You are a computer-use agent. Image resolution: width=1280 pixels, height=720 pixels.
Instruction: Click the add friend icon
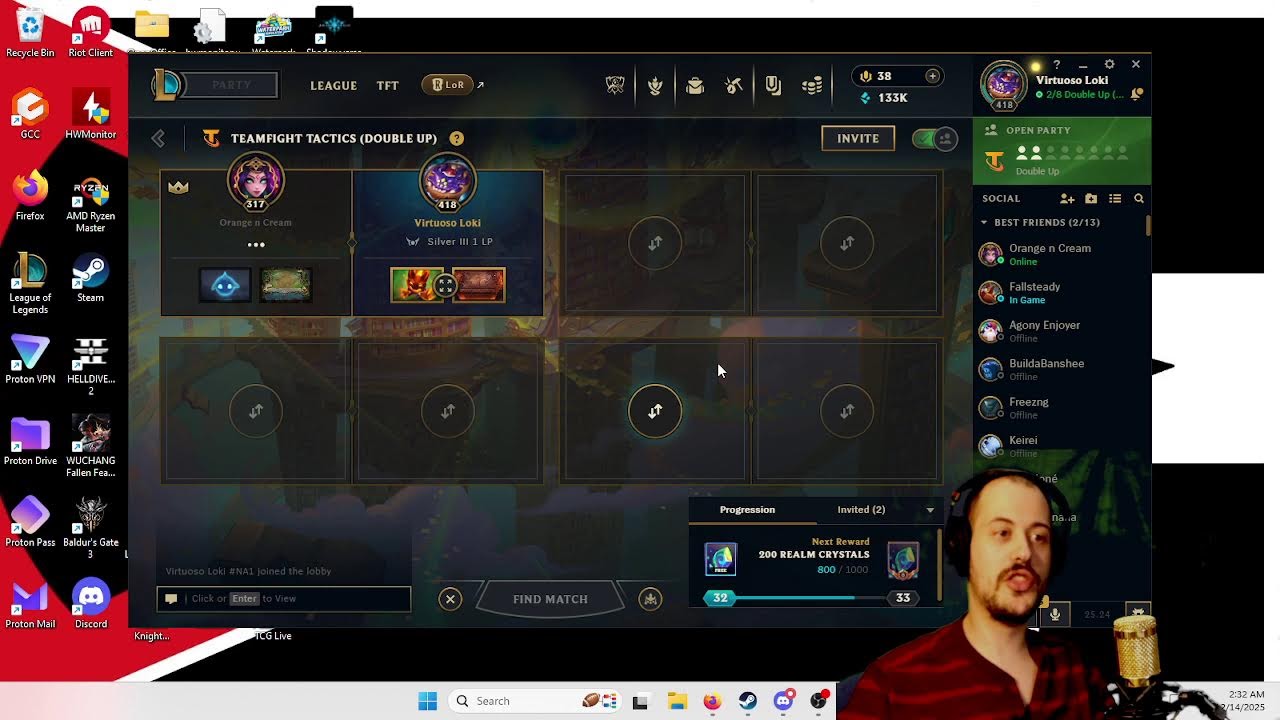click(1067, 199)
